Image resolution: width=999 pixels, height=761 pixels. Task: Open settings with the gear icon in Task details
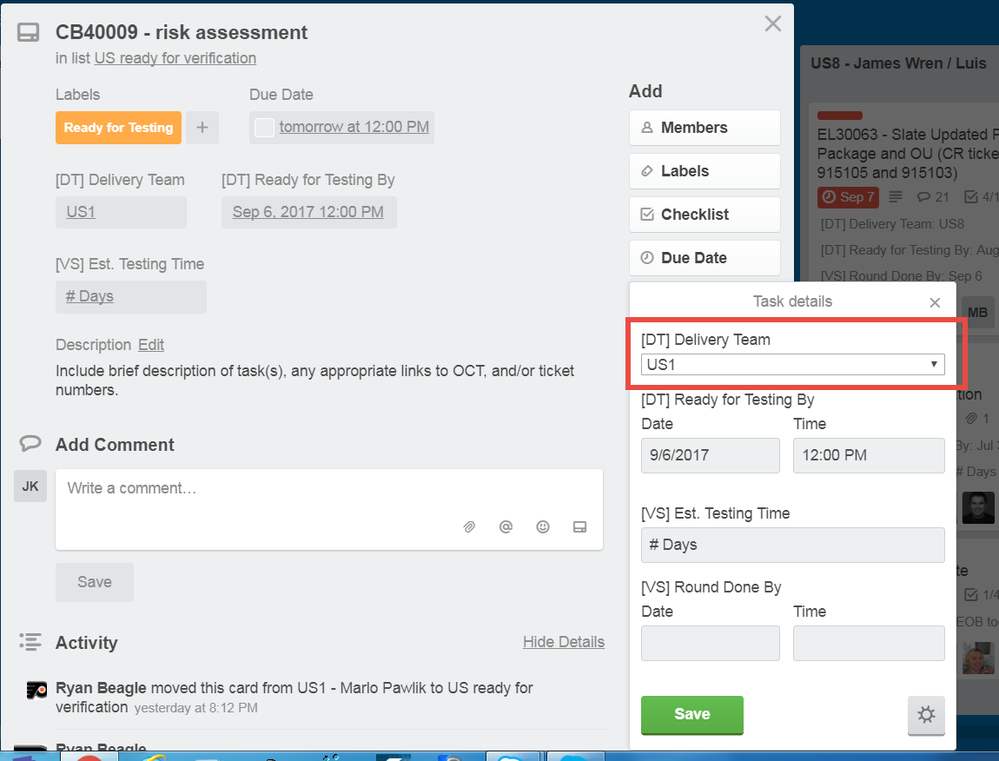pos(926,714)
